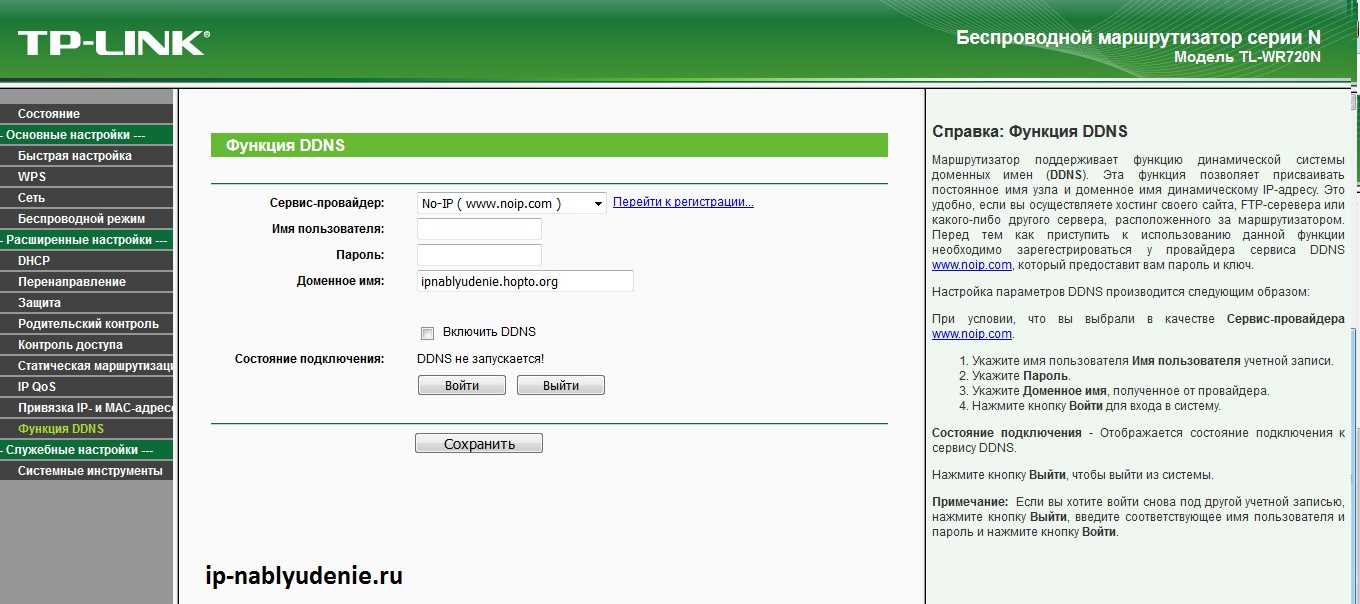This screenshot has width=1360, height=604.
Task: Select Быстрая настройка in sidebar
Action: [75, 156]
